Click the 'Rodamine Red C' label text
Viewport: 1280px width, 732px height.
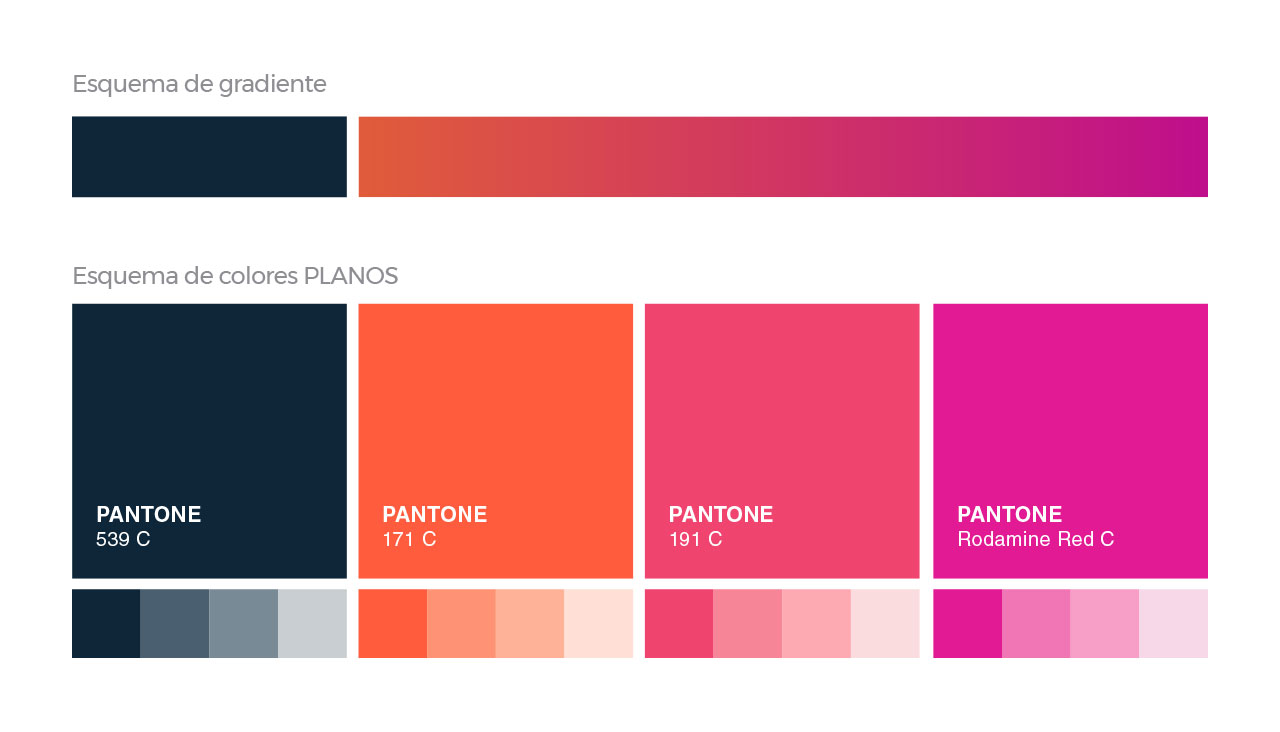click(1036, 540)
